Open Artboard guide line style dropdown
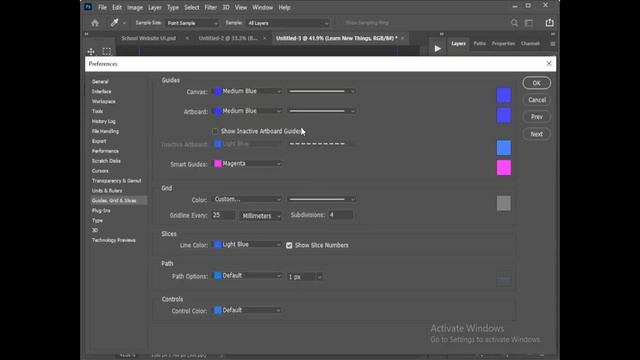Screen dimensions: 640x360 [x=322, y=111]
